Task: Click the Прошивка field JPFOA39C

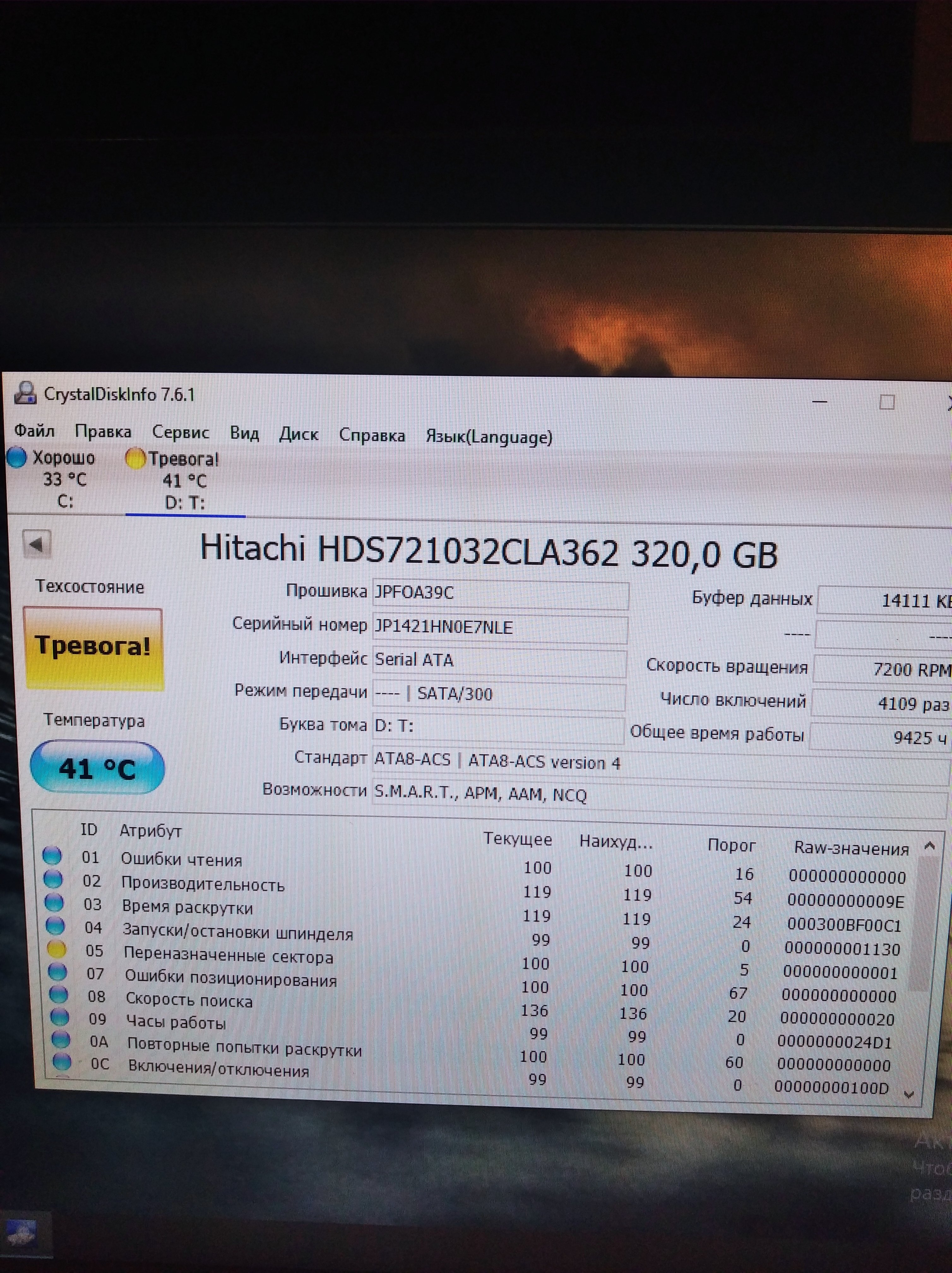Action: click(x=500, y=593)
